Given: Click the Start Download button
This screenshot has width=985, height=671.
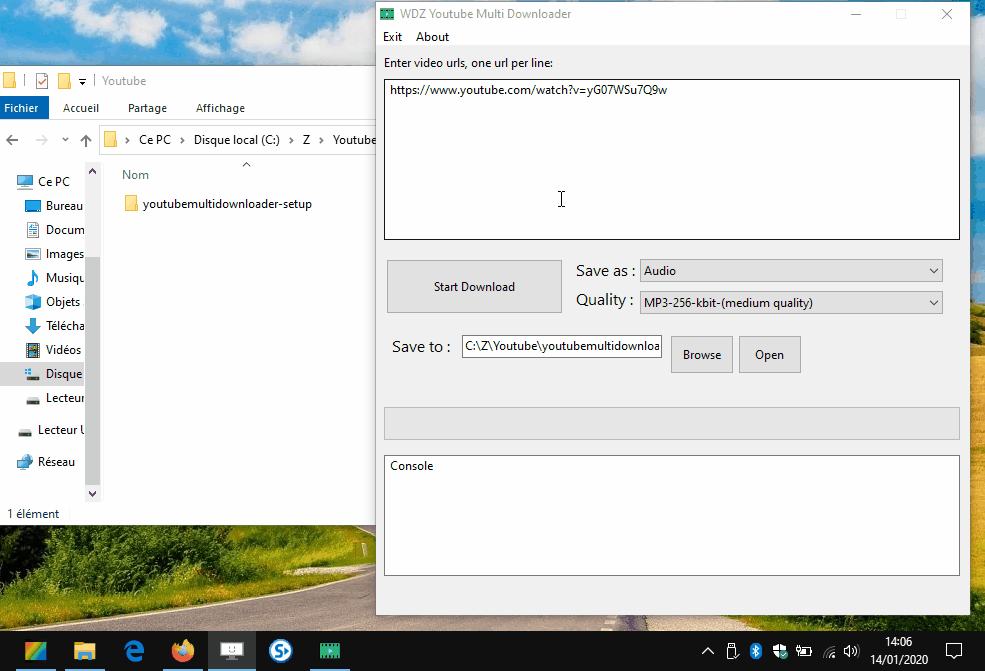Looking at the screenshot, I should pos(474,286).
